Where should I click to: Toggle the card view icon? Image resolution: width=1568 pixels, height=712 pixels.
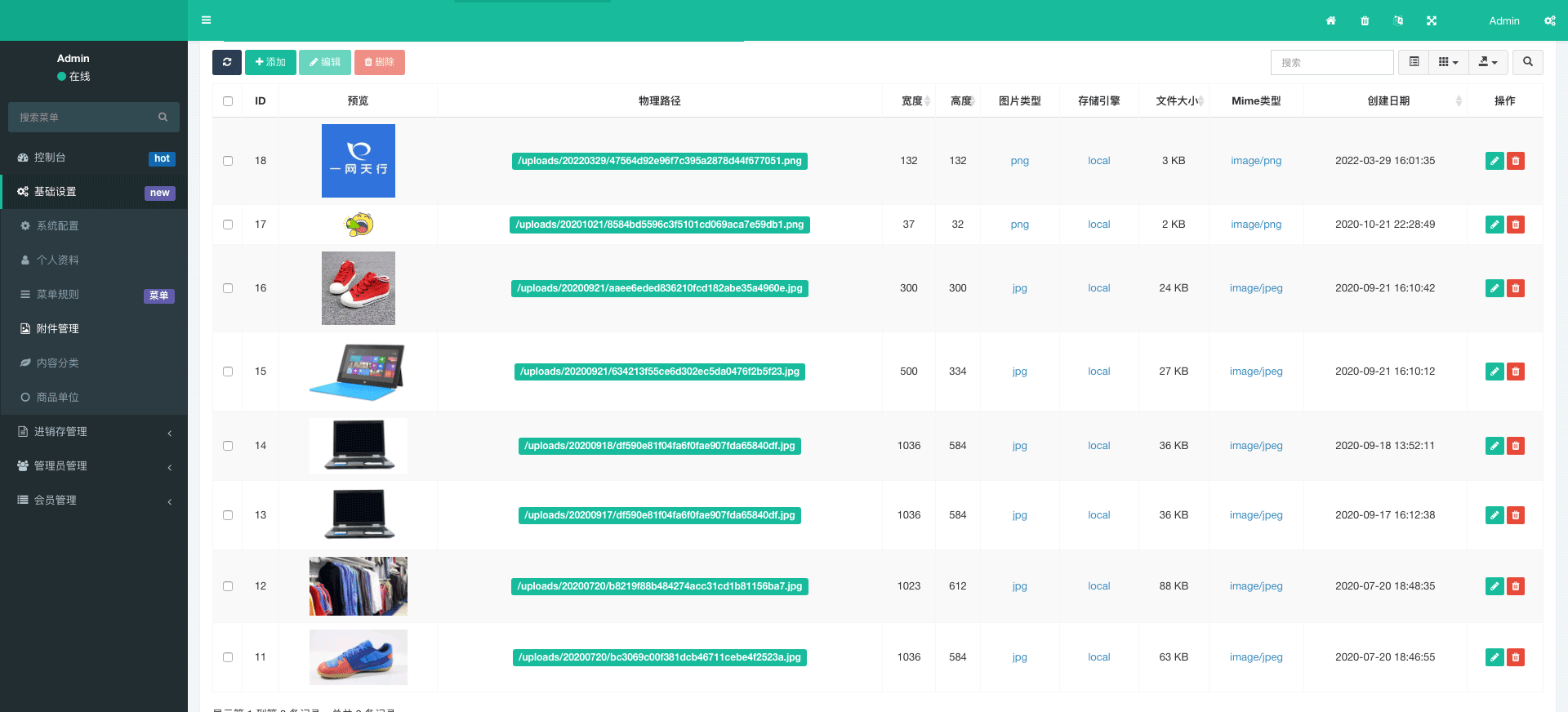tap(1414, 62)
